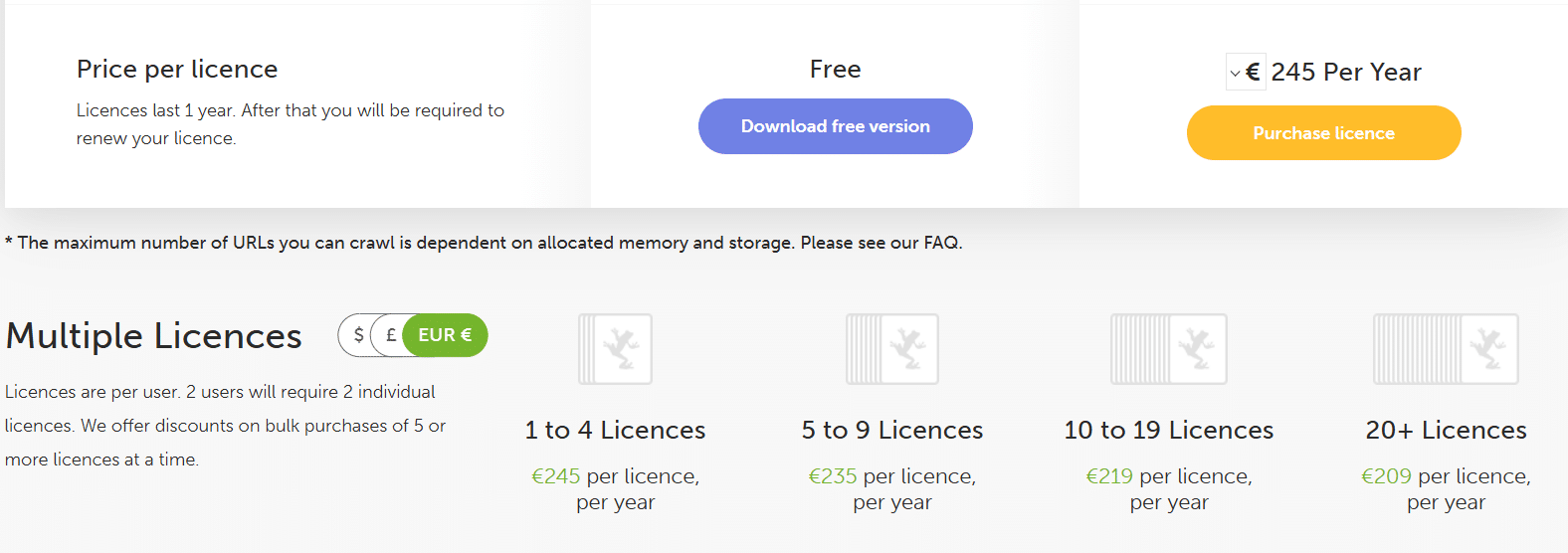Click the 10 to 19 Licences frog icon
1568x553 pixels.
[1169, 349]
